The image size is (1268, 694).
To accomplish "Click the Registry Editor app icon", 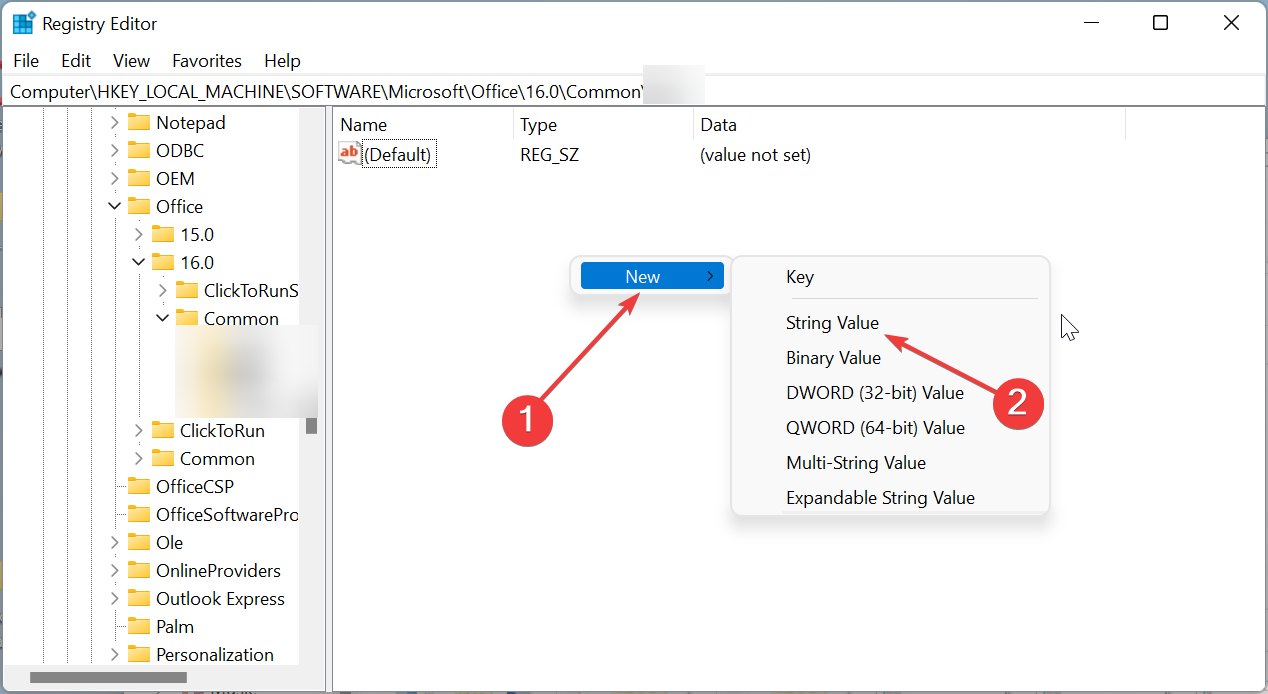I will (23, 23).
